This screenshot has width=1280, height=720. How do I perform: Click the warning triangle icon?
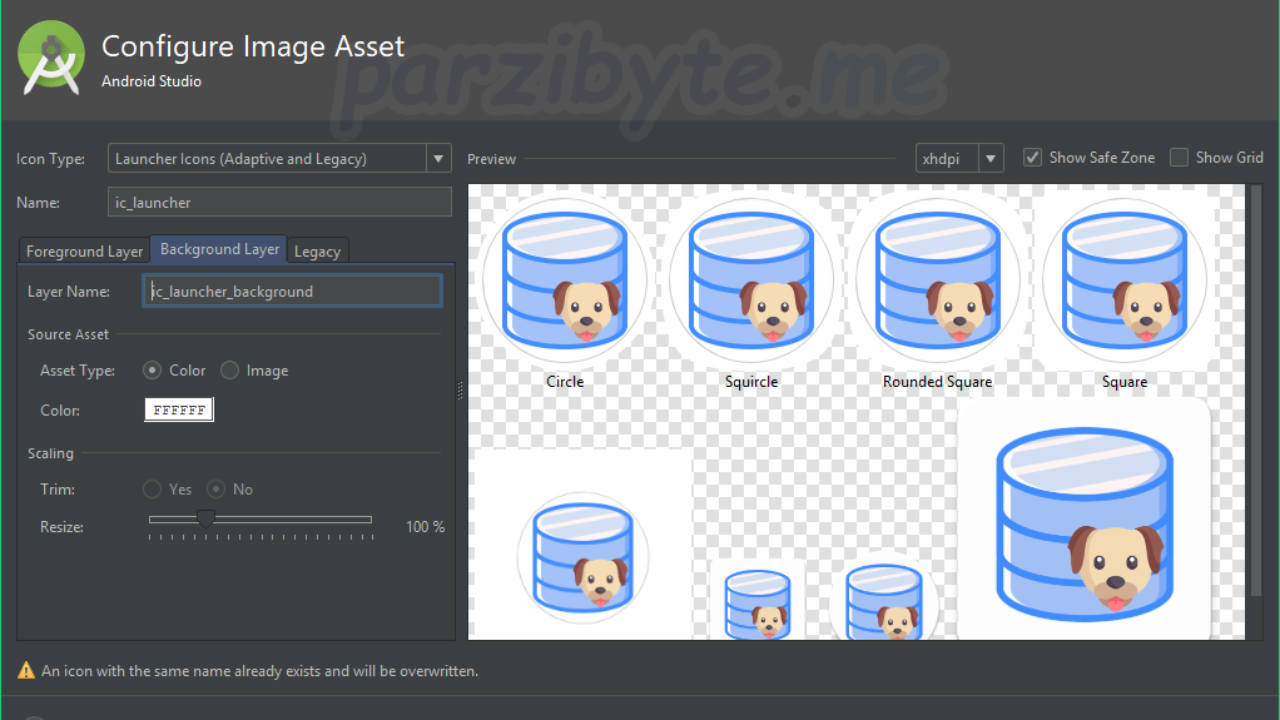pos(27,671)
